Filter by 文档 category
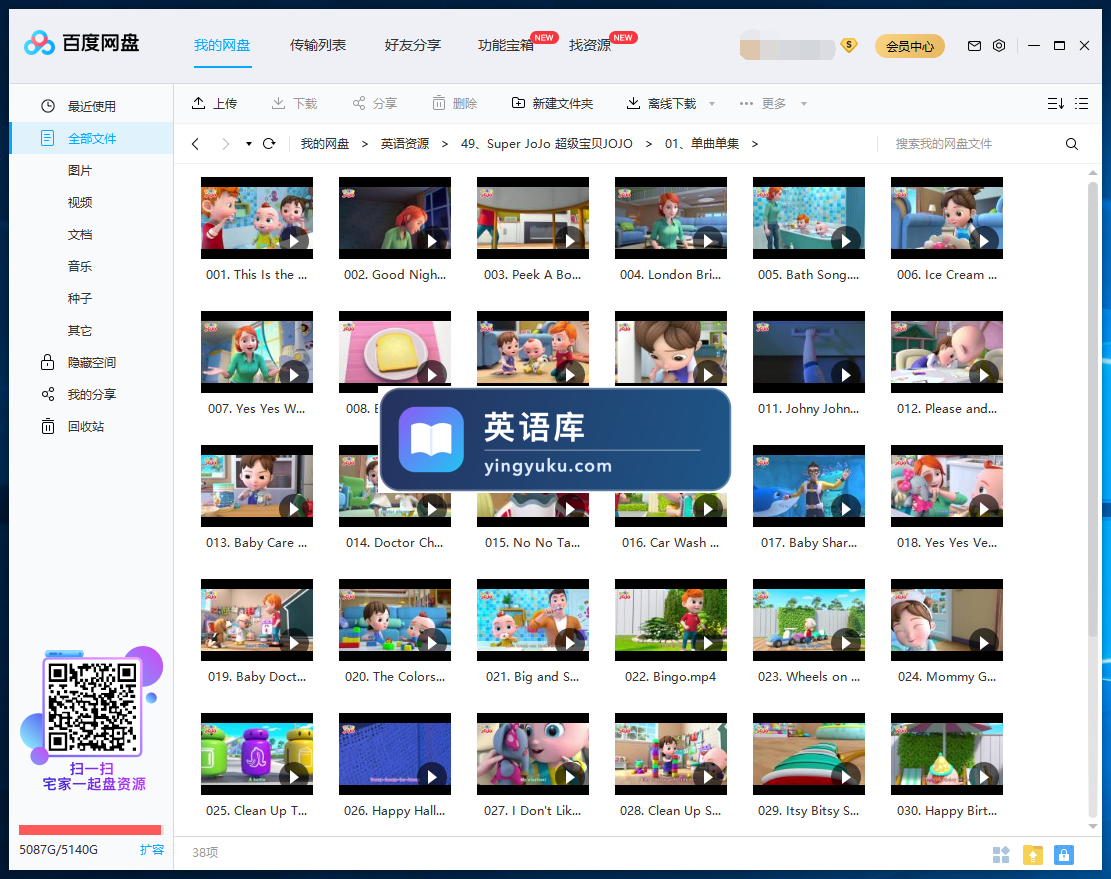The image size is (1111, 879). 80,234
